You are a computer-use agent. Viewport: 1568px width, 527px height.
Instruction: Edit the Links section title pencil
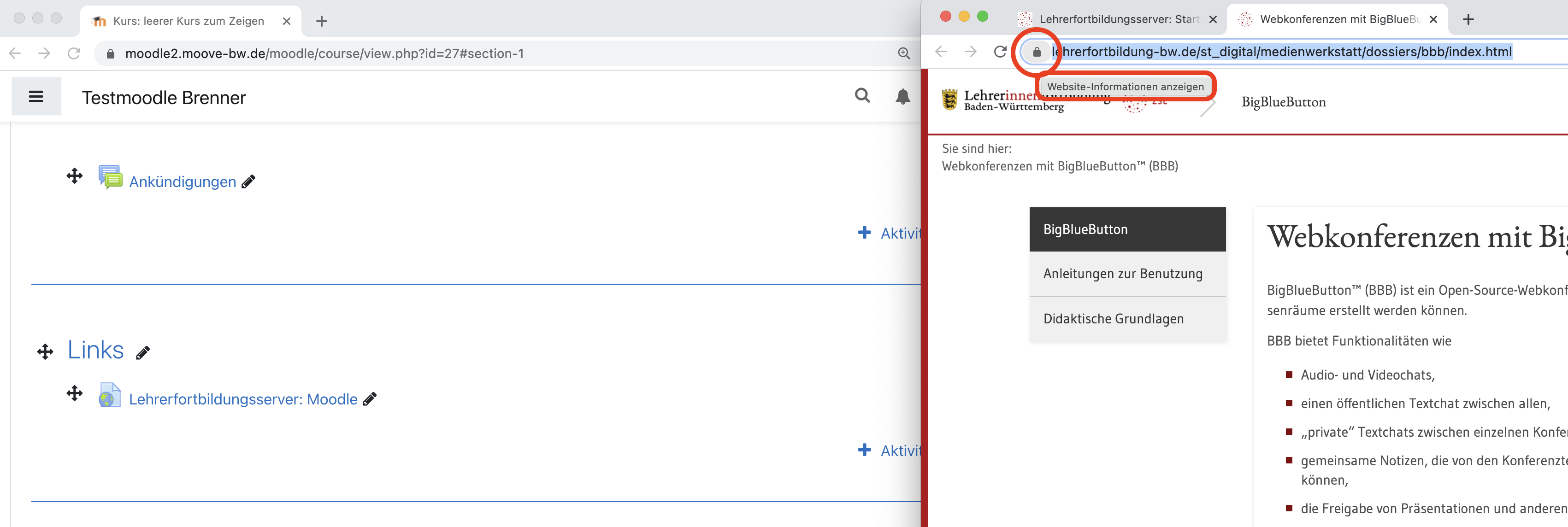(143, 353)
